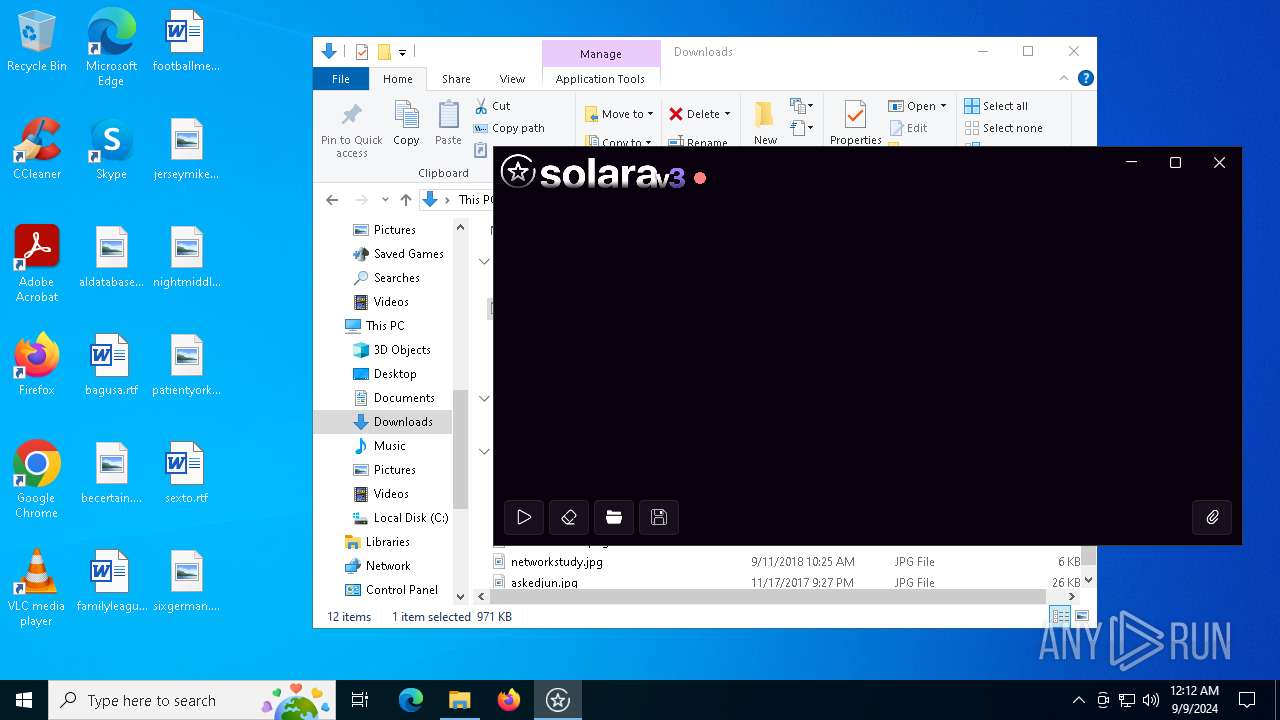Click Select all in the ribbon
The image size is (1280, 720).
click(x=996, y=106)
